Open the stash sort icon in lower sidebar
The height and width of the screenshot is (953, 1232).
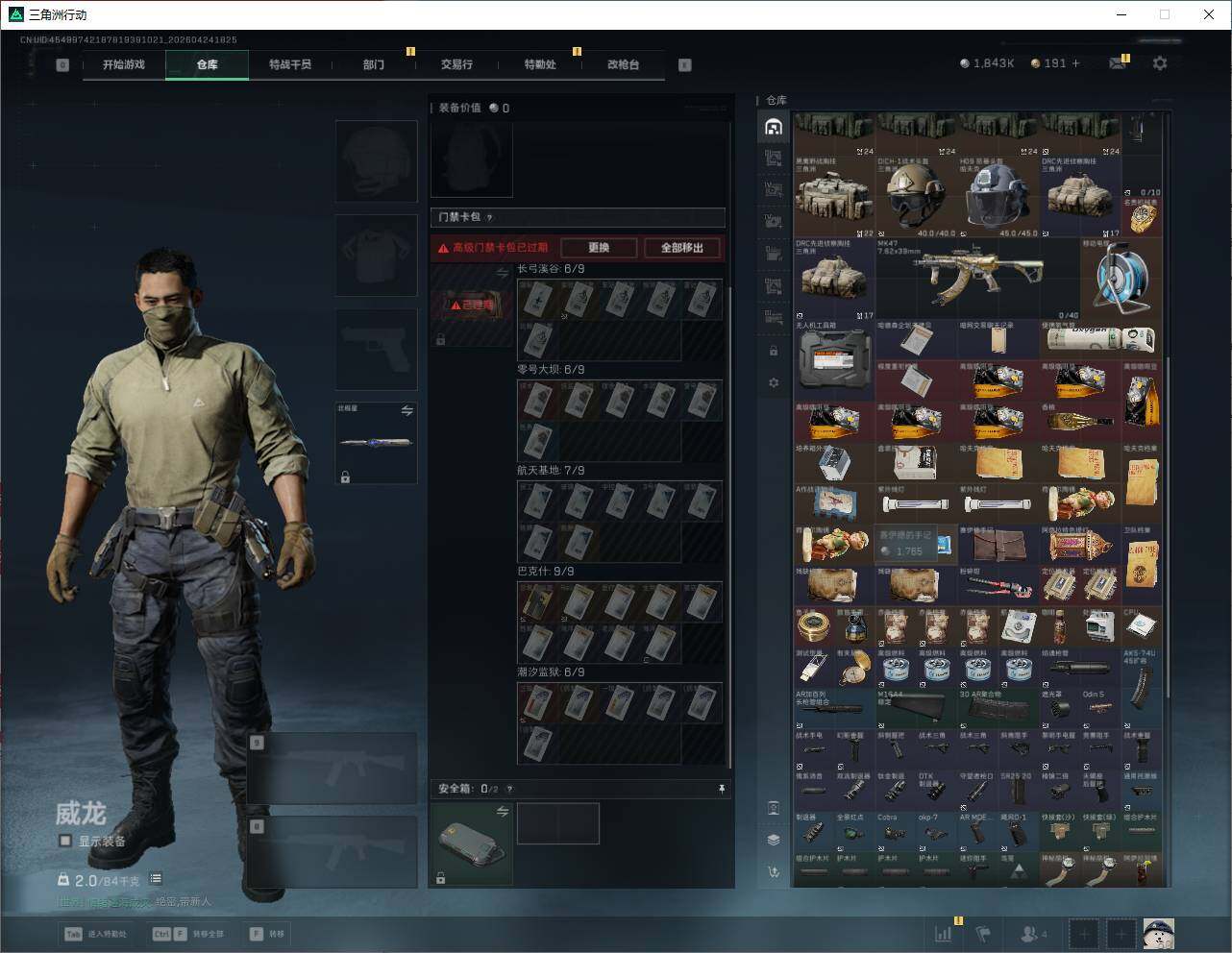pos(774,871)
